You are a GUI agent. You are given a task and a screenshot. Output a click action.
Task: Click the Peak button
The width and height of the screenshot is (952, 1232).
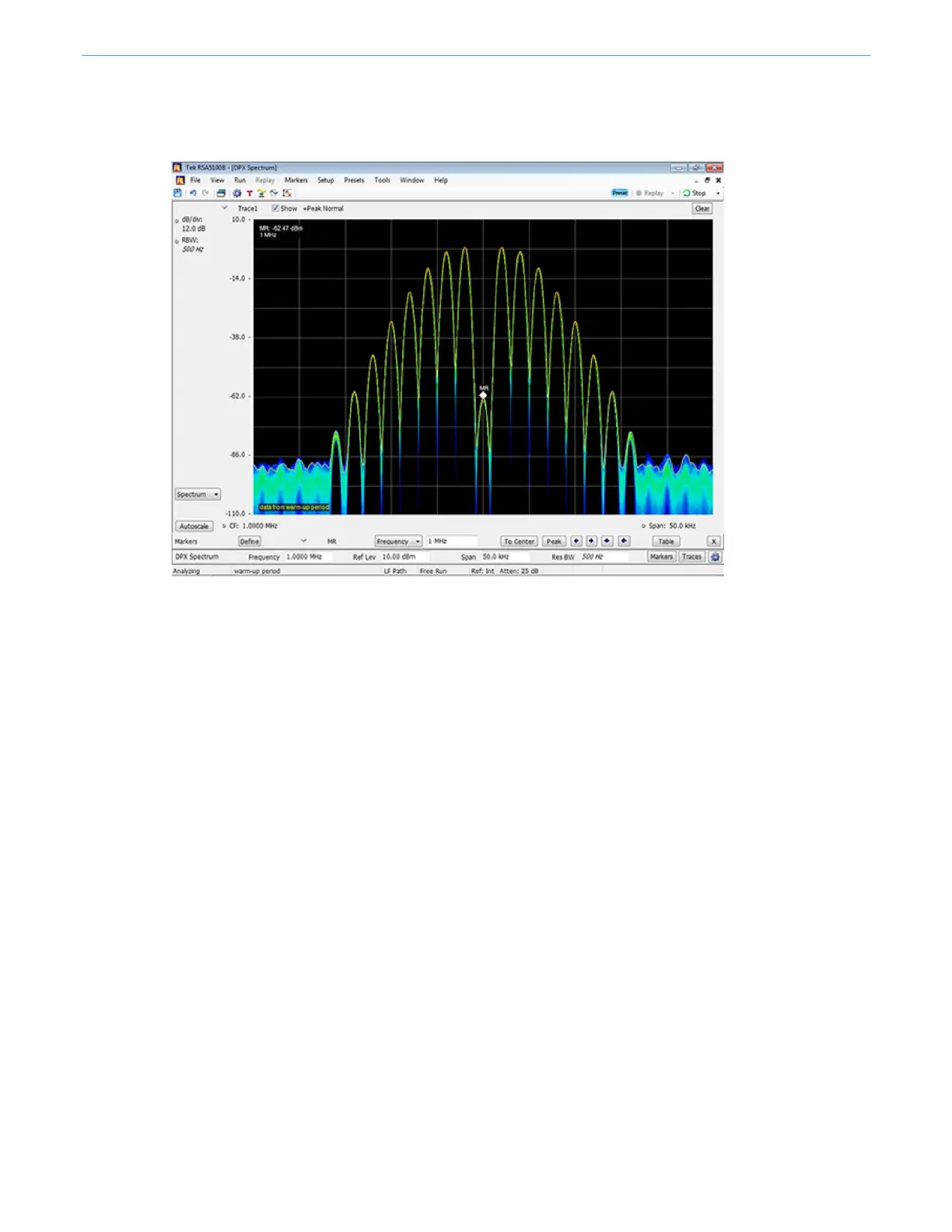pyautogui.click(x=554, y=541)
